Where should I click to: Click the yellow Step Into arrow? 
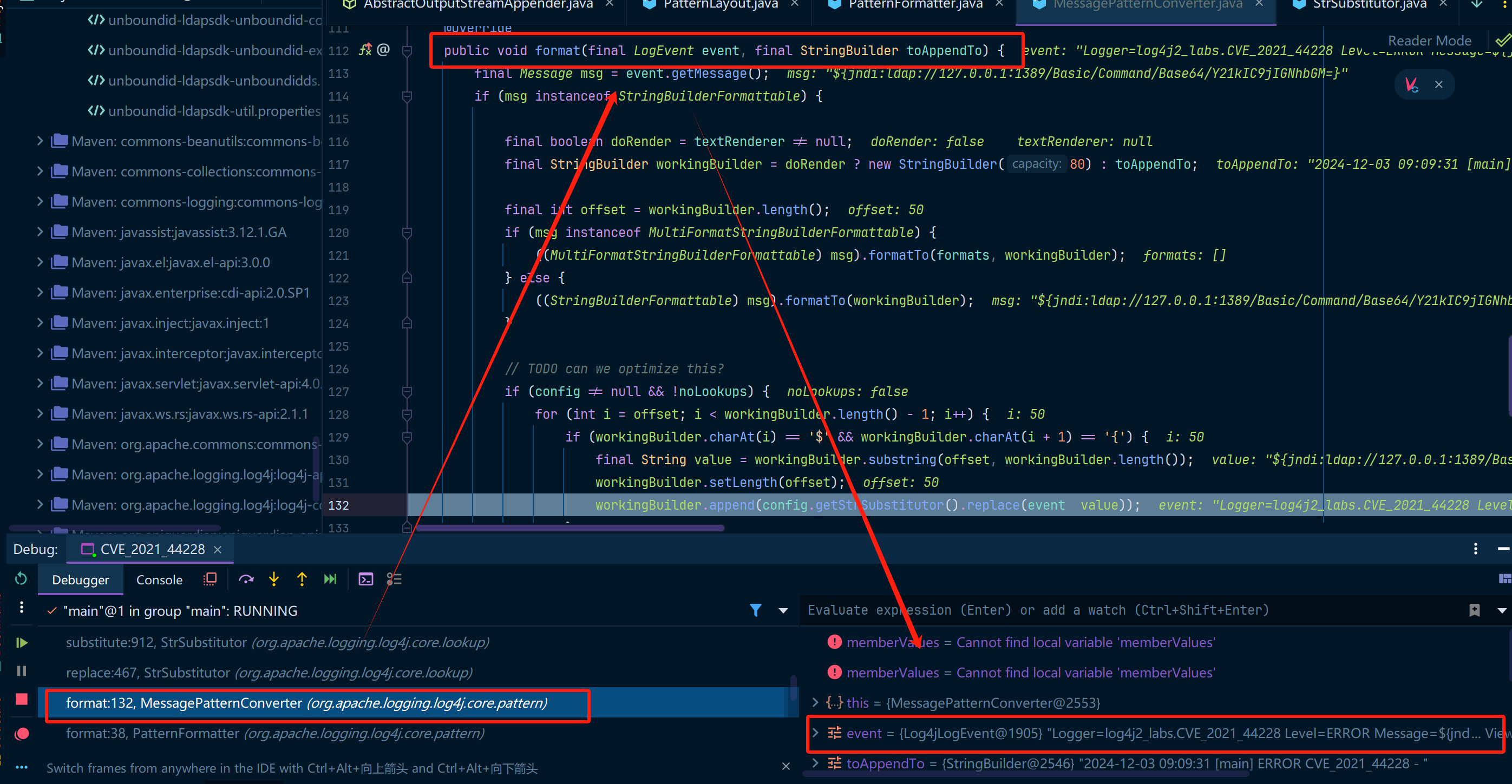274,579
